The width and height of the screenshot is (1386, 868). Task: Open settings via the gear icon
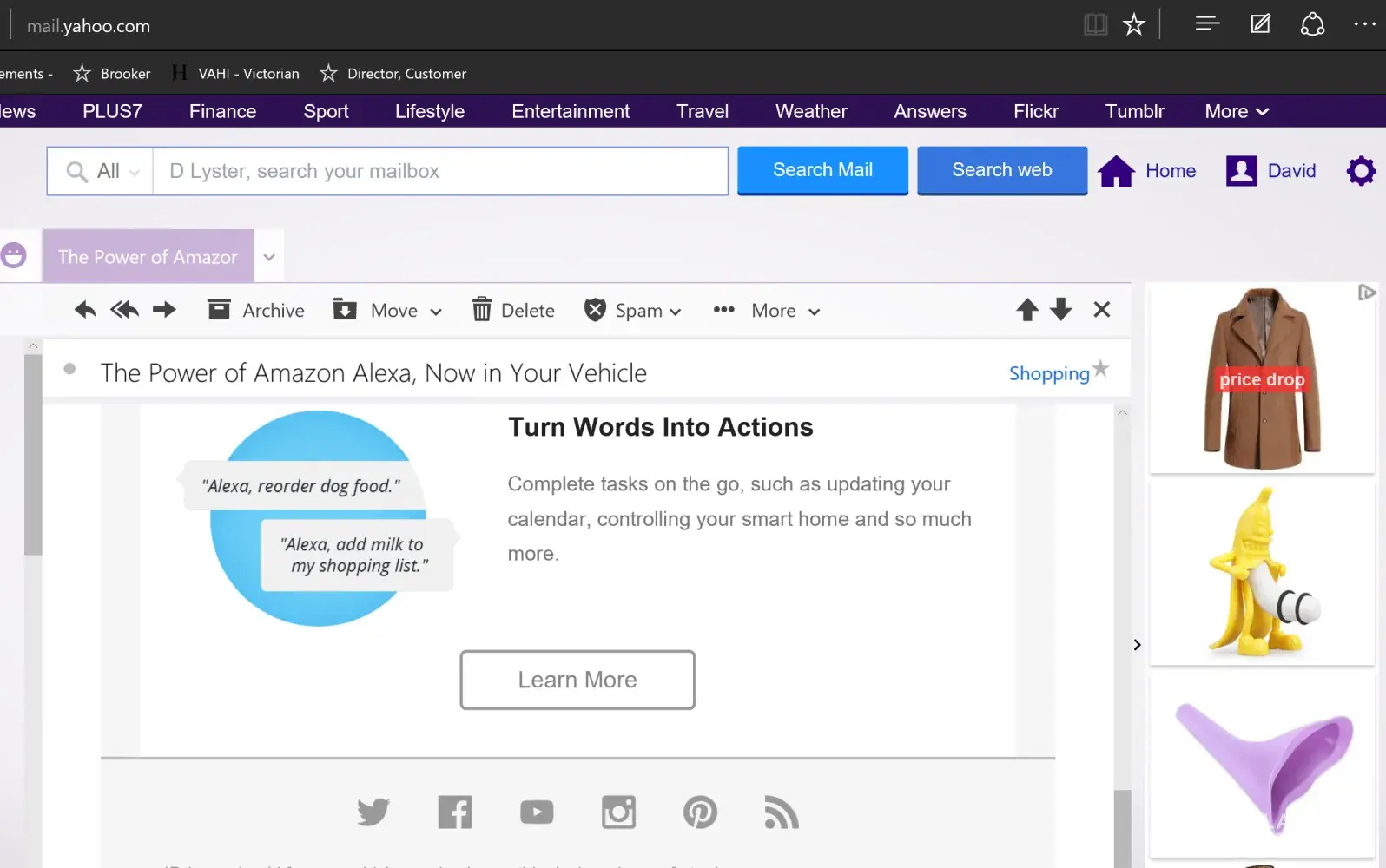[1361, 171]
